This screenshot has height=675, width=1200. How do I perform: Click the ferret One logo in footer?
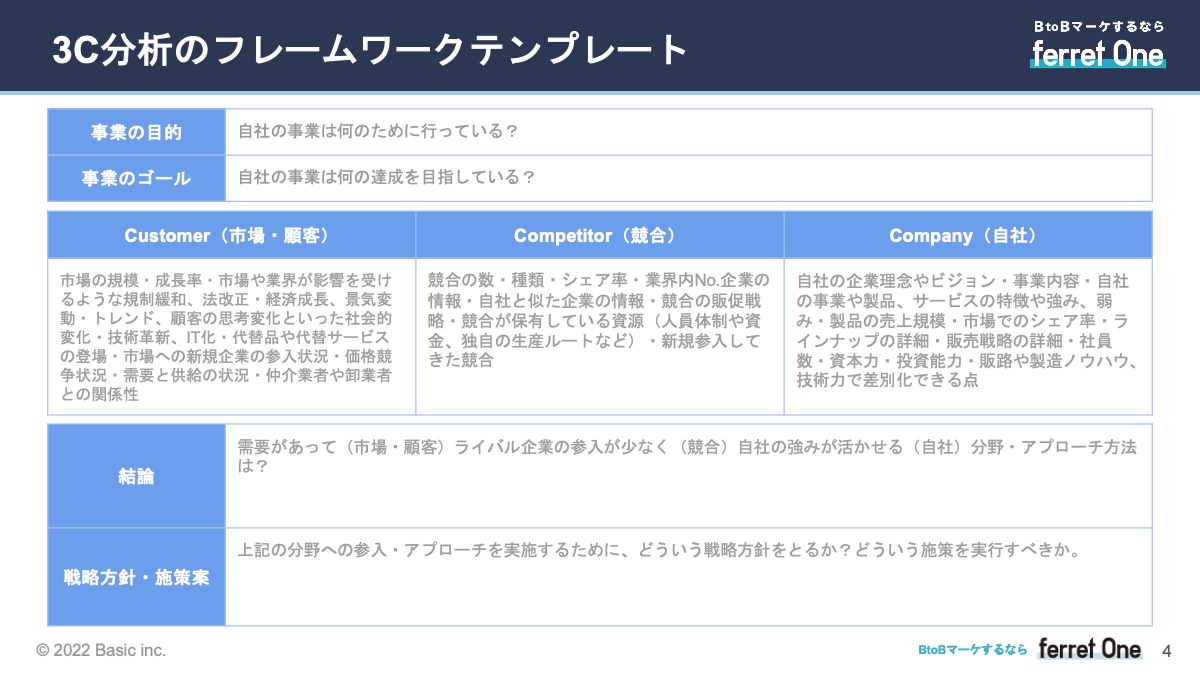click(x=1089, y=649)
